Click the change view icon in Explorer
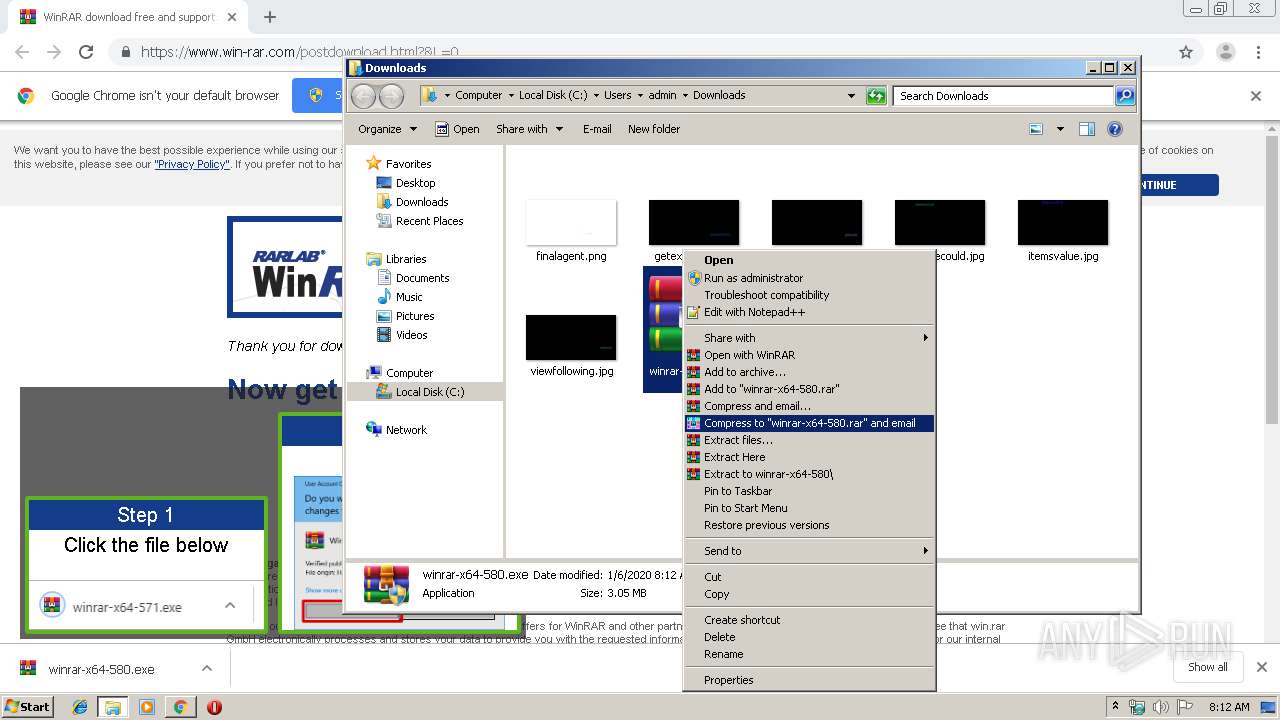Screen dimensions: 1280x720 pyautogui.click(x=1036, y=129)
